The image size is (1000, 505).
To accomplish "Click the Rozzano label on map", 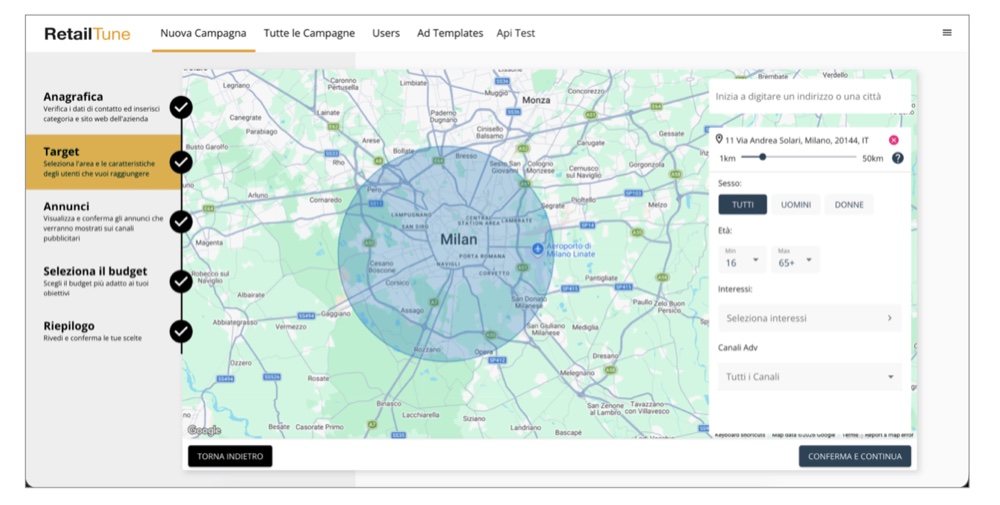I will (427, 349).
